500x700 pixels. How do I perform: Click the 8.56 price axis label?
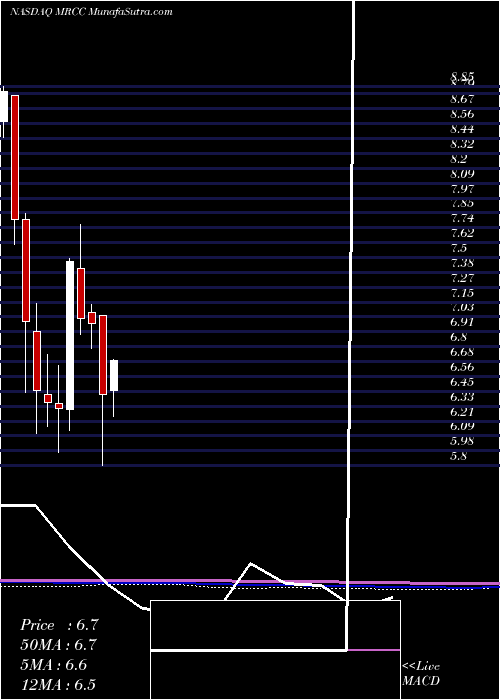(462, 114)
